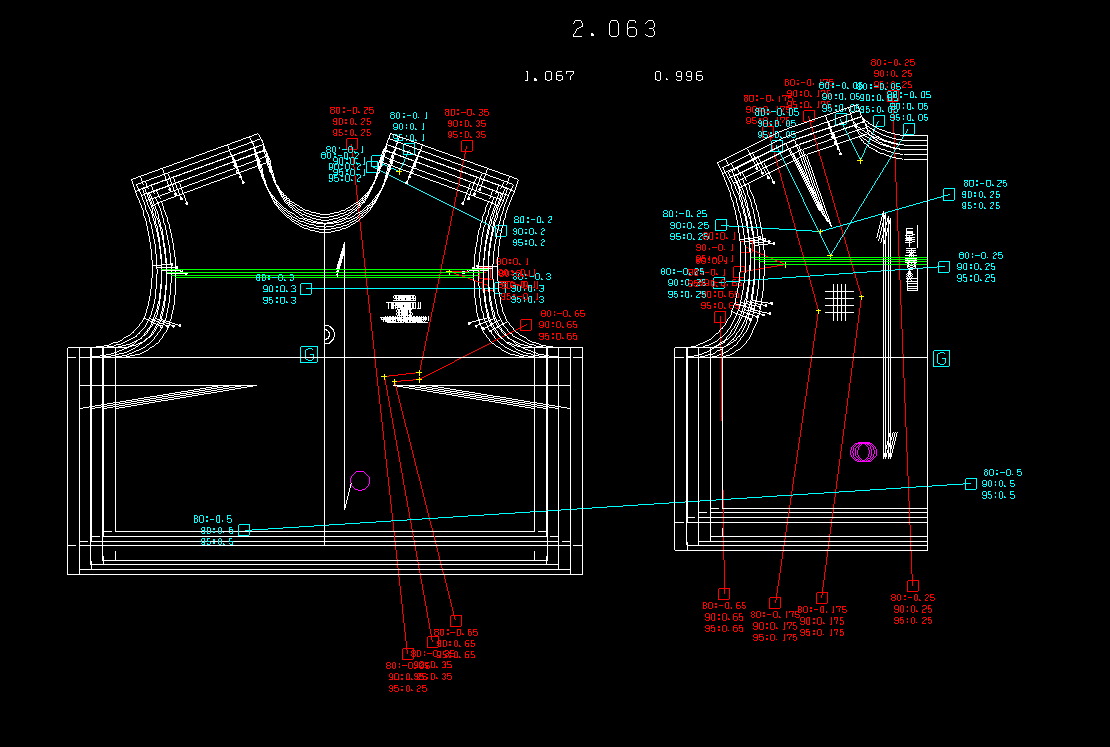
Task: Select the small double-circle button mark on the front piece
Action: (327, 333)
